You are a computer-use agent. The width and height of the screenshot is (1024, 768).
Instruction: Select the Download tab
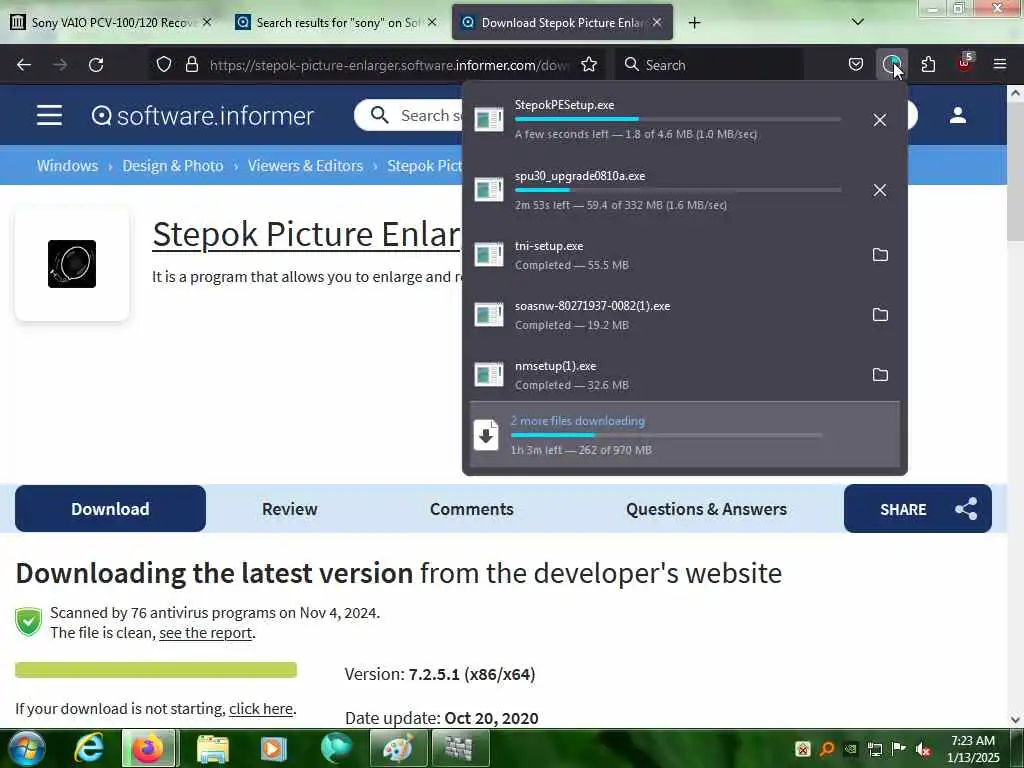click(x=110, y=509)
